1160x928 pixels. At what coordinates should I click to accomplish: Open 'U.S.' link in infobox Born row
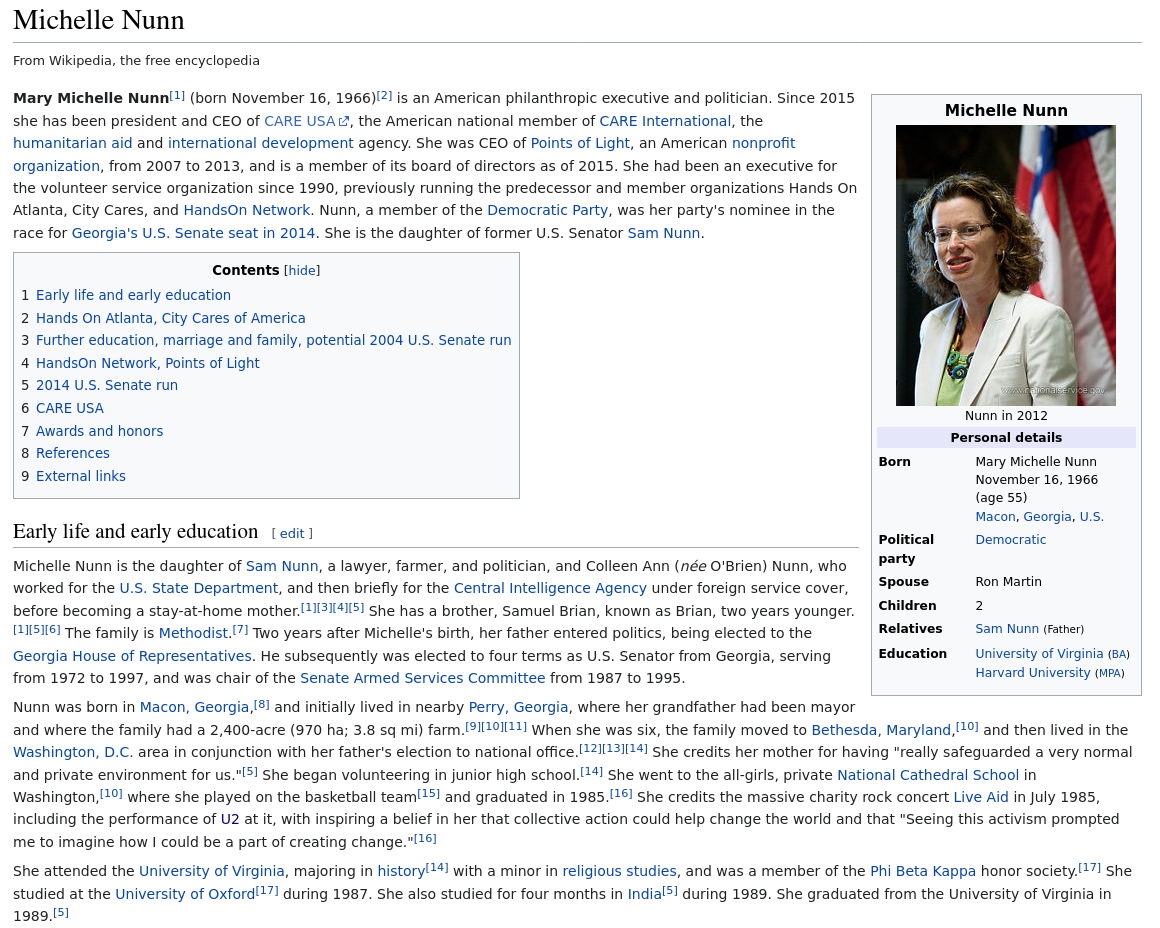tap(1091, 517)
